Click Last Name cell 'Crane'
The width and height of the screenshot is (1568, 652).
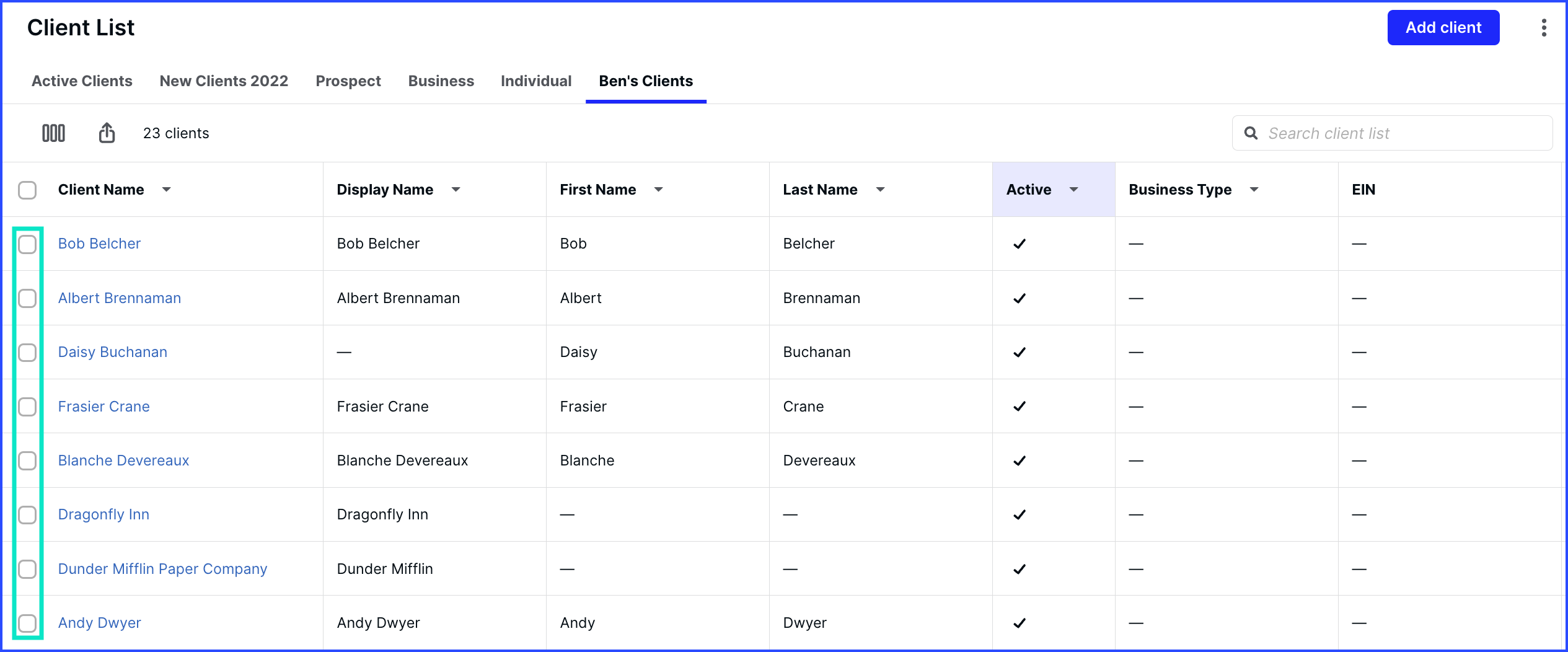[x=803, y=407]
